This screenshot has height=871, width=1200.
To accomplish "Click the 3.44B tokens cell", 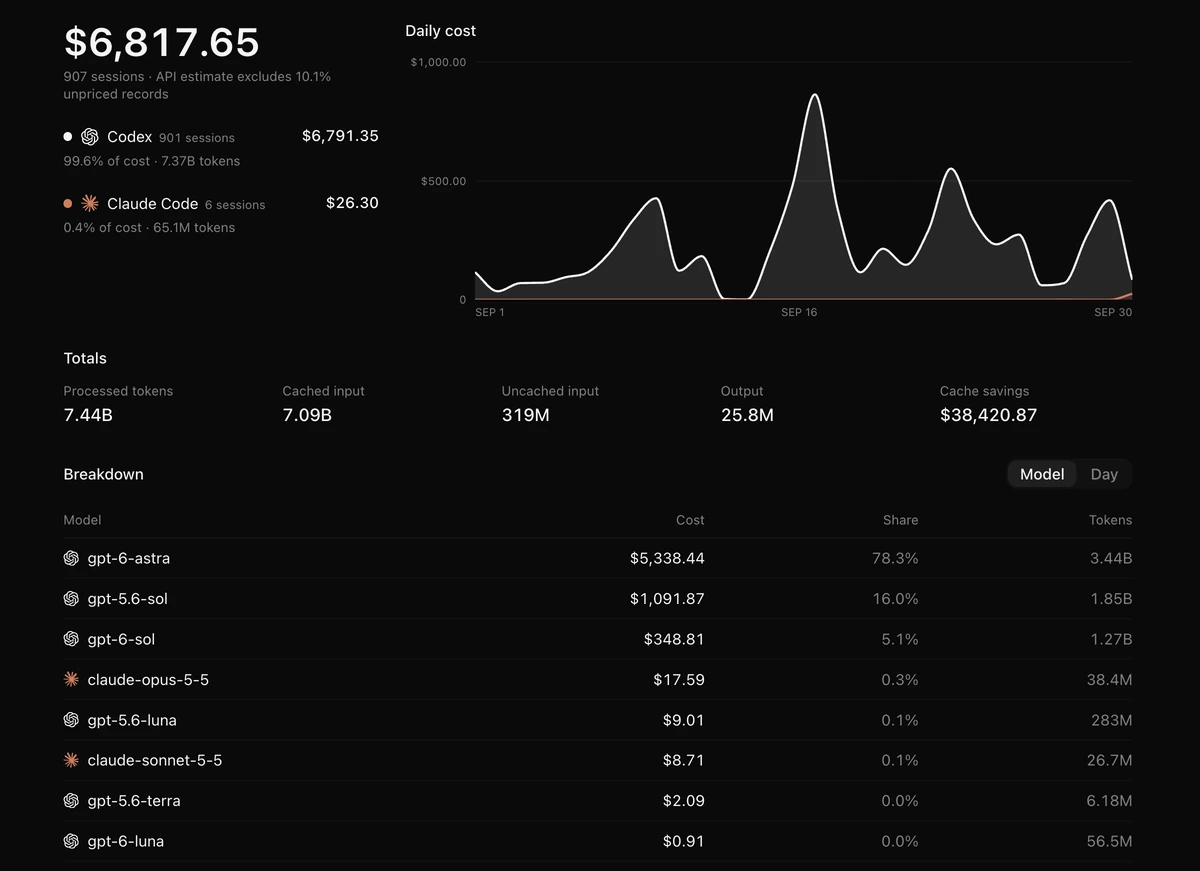I will tap(1111, 559).
